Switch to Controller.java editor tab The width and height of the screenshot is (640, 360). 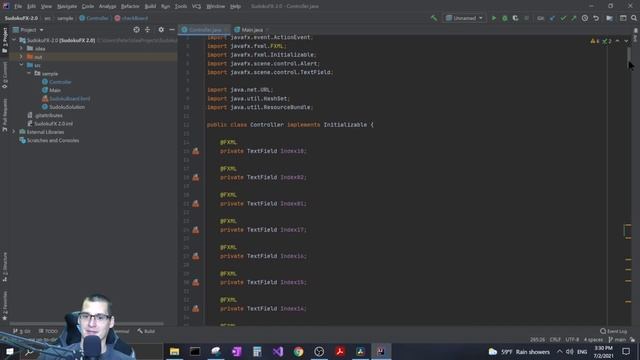click(204, 30)
